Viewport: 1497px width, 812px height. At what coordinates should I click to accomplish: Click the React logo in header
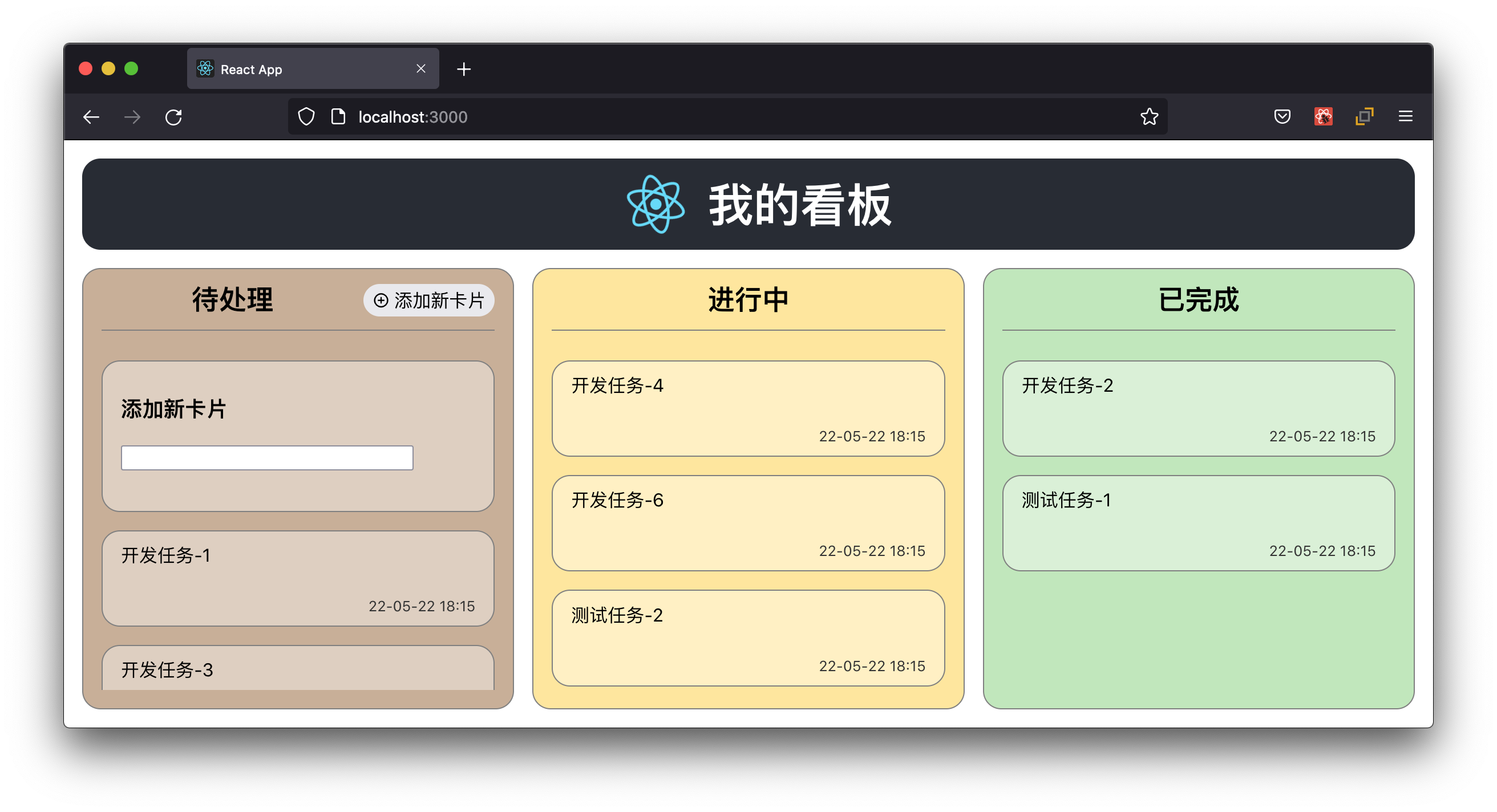656,205
